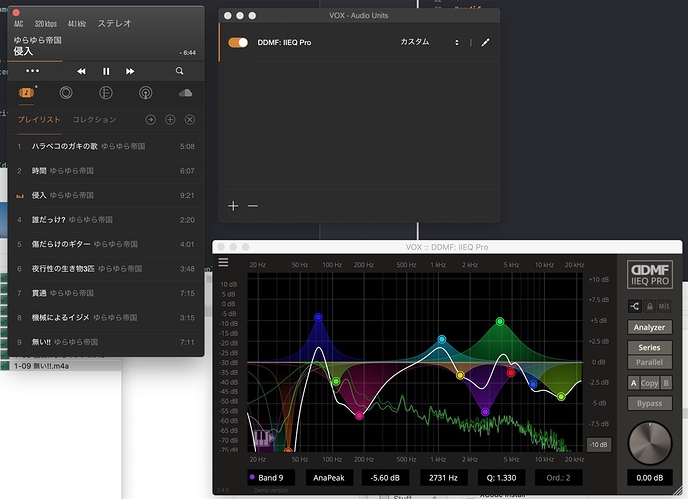Select track 誰だっけ? in playlist
This screenshot has height=499, width=688.
[106, 220]
